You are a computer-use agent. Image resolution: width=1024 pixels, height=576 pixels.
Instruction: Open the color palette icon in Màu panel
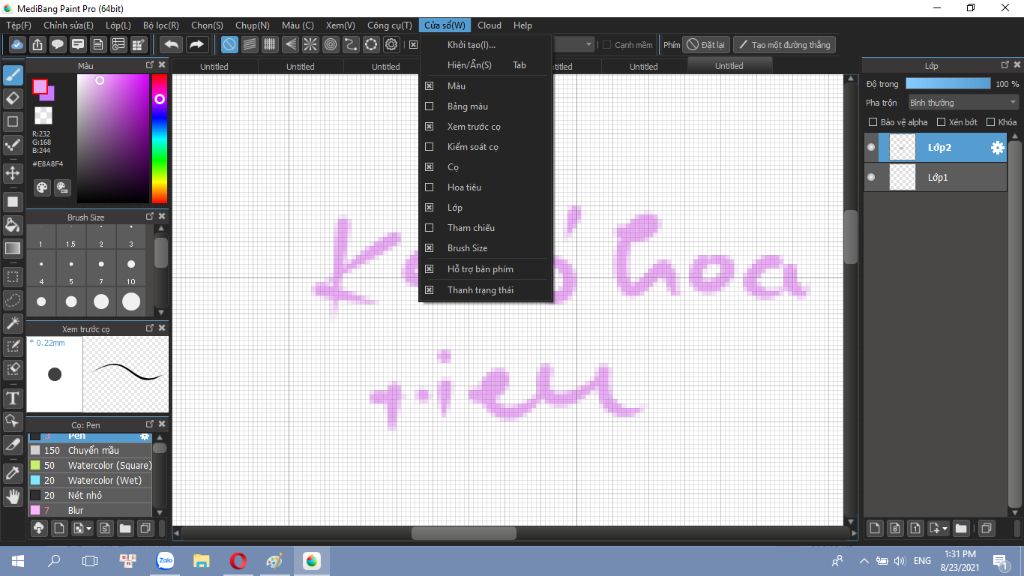42,188
